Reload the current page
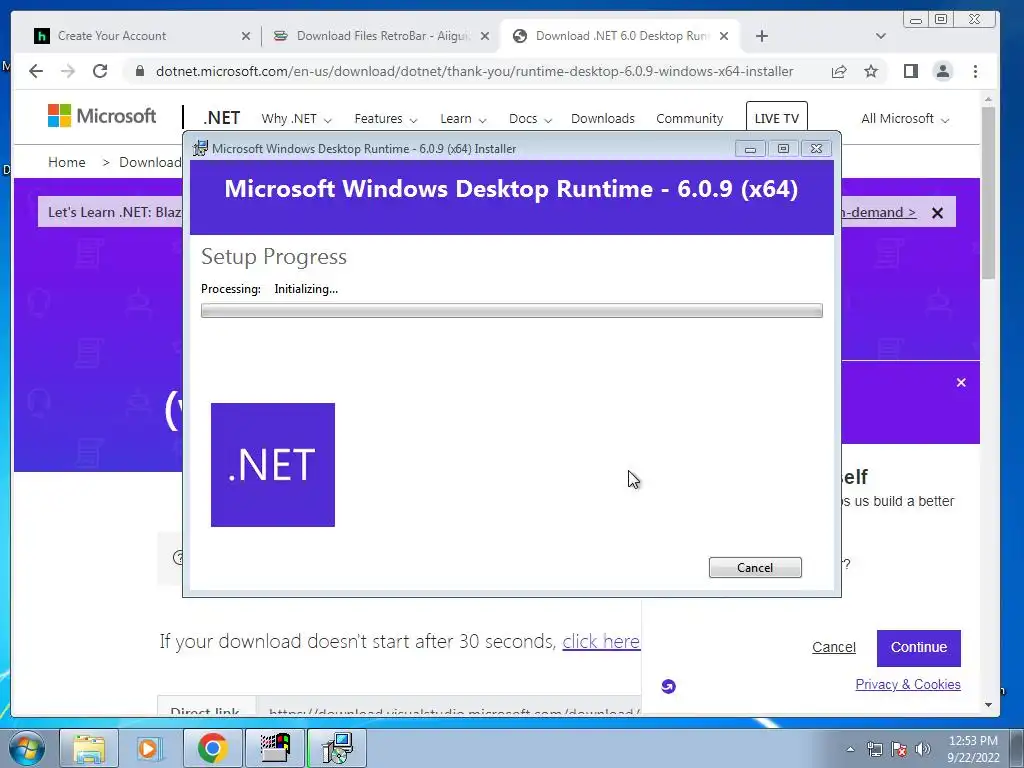This screenshot has width=1024, height=768. [100, 71]
